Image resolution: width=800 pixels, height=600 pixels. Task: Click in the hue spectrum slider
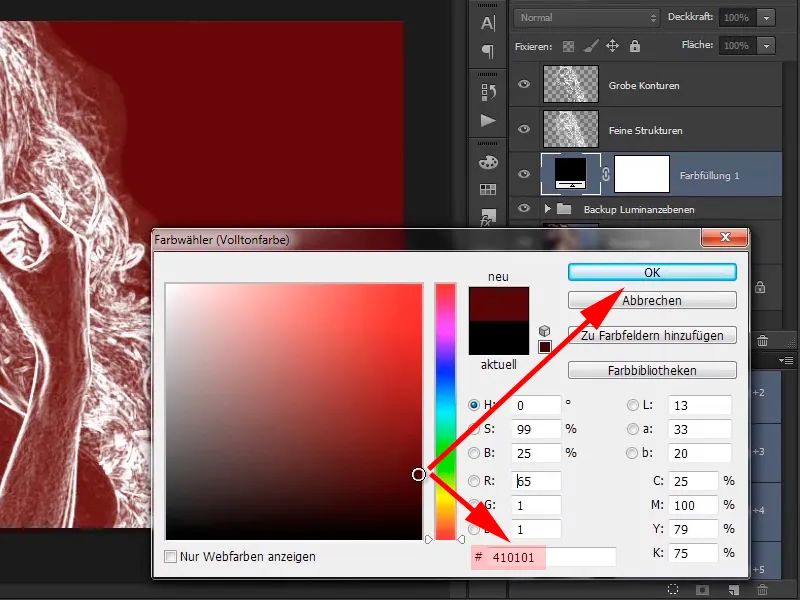click(x=445, y=411)
